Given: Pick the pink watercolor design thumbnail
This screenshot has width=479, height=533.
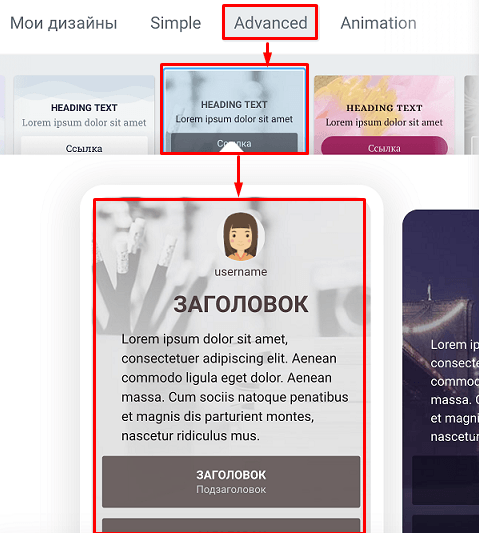Looking at the screenshot, I should 384,115.
